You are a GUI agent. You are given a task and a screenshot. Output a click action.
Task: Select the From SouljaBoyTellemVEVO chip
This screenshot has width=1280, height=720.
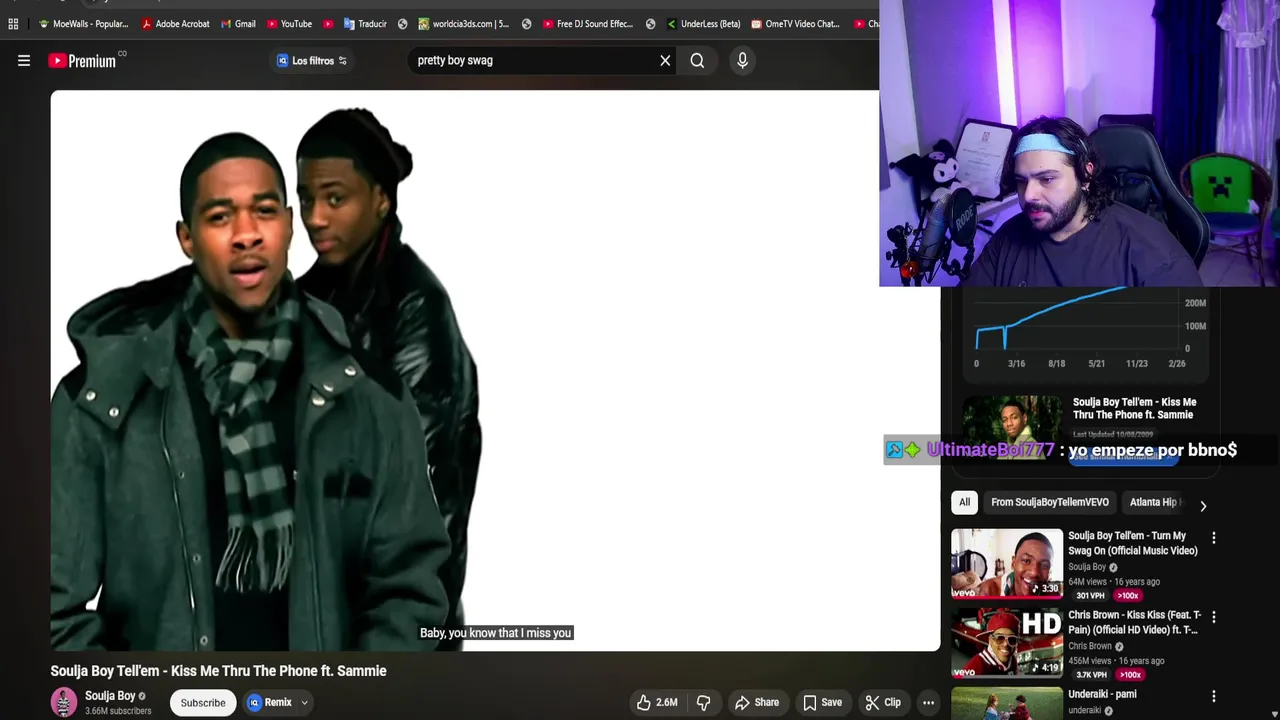(x=1050, y=502)
